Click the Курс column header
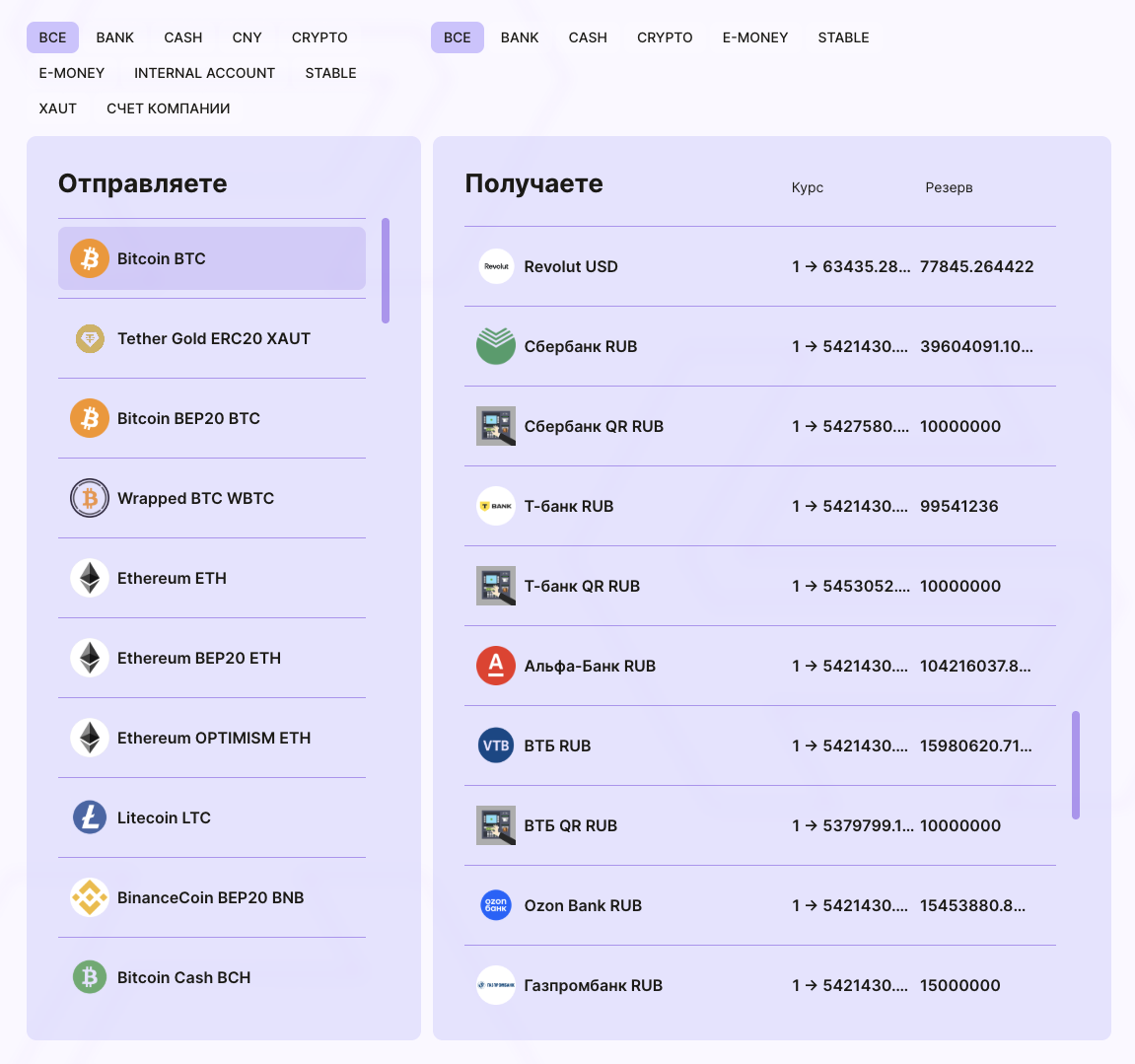This screenshot has height=1064, width=1135. click(807, 187)
